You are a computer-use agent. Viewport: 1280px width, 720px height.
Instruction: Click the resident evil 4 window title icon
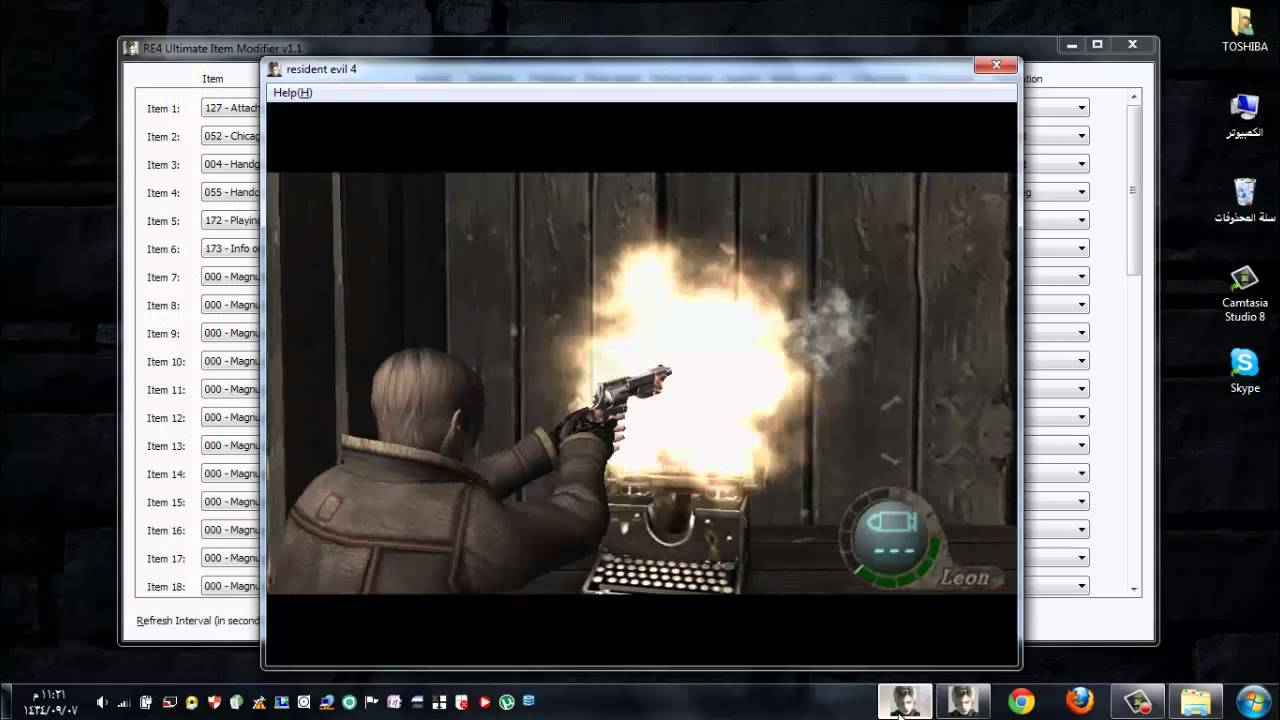275,69
